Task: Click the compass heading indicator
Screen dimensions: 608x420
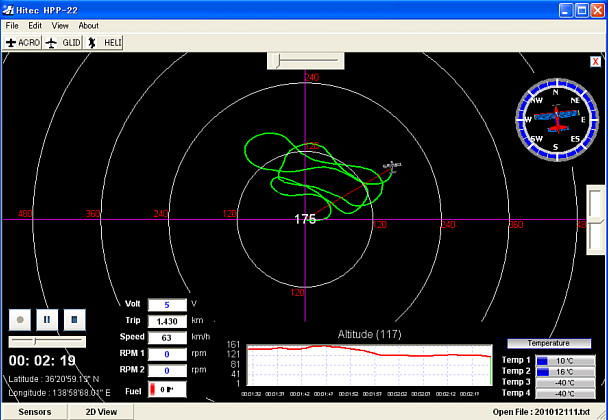Action: 549,115
